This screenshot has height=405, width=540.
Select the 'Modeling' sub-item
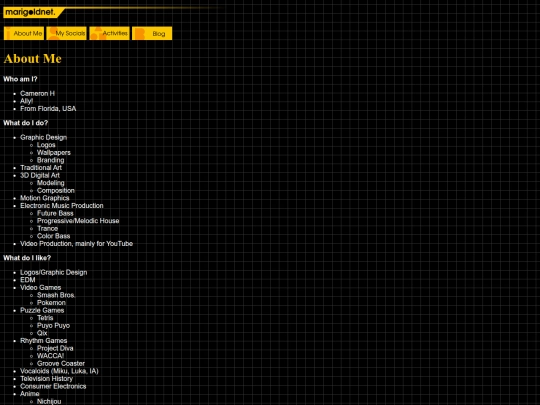tap(51, 183)
